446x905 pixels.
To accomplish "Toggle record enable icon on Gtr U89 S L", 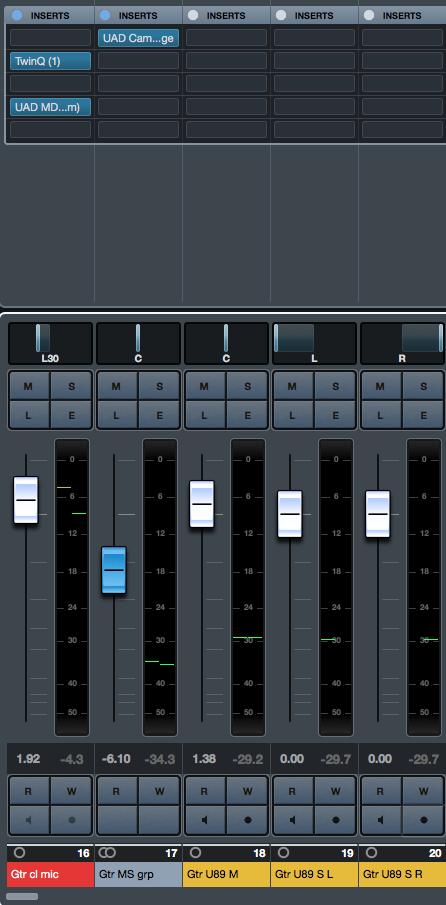I will (335, 820).
